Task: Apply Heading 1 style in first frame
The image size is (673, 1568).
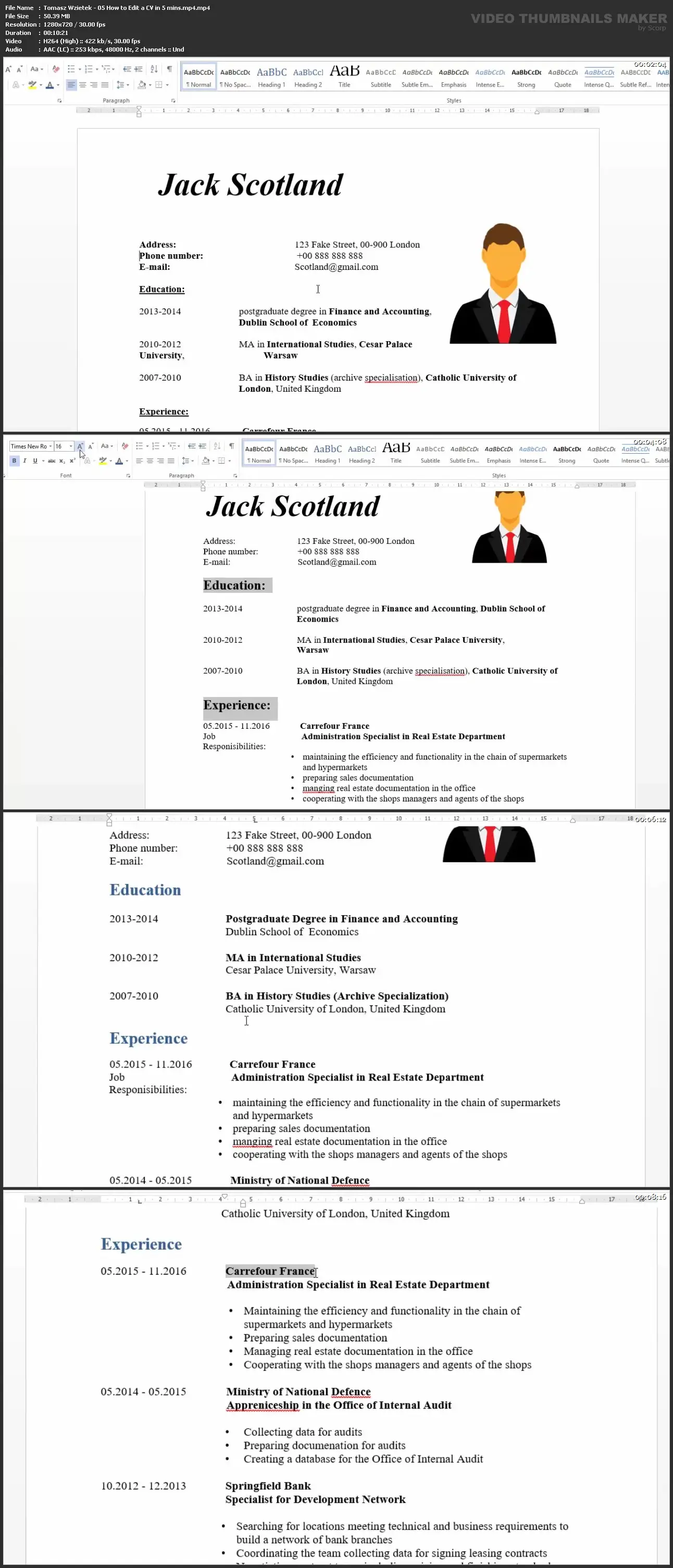Action: click(x=271, y=77)
